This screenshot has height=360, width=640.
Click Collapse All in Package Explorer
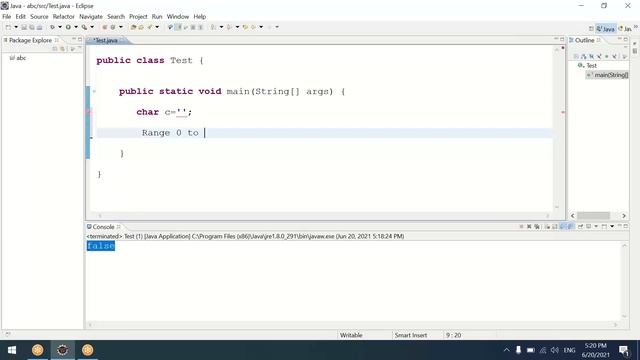tap(55, 49)
